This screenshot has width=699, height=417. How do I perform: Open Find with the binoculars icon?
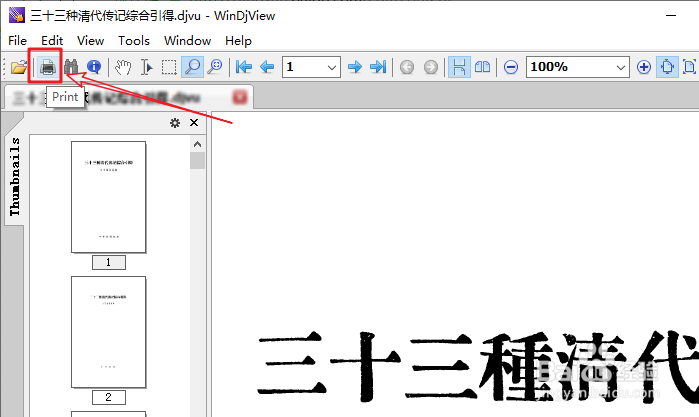coord(71,67)
